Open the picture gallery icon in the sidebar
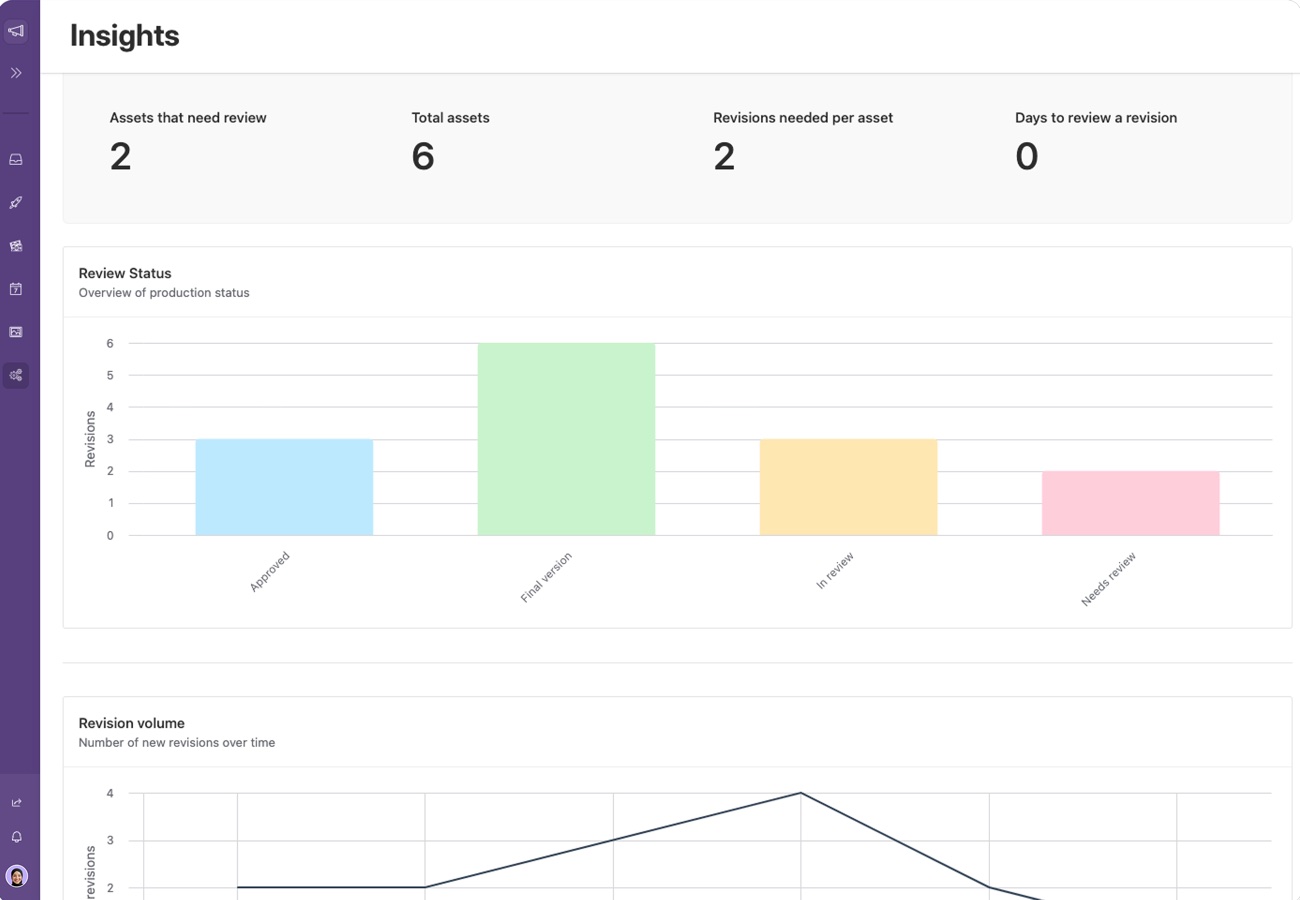Screen dimensions: 1300x900 click(x=16, y=332)
